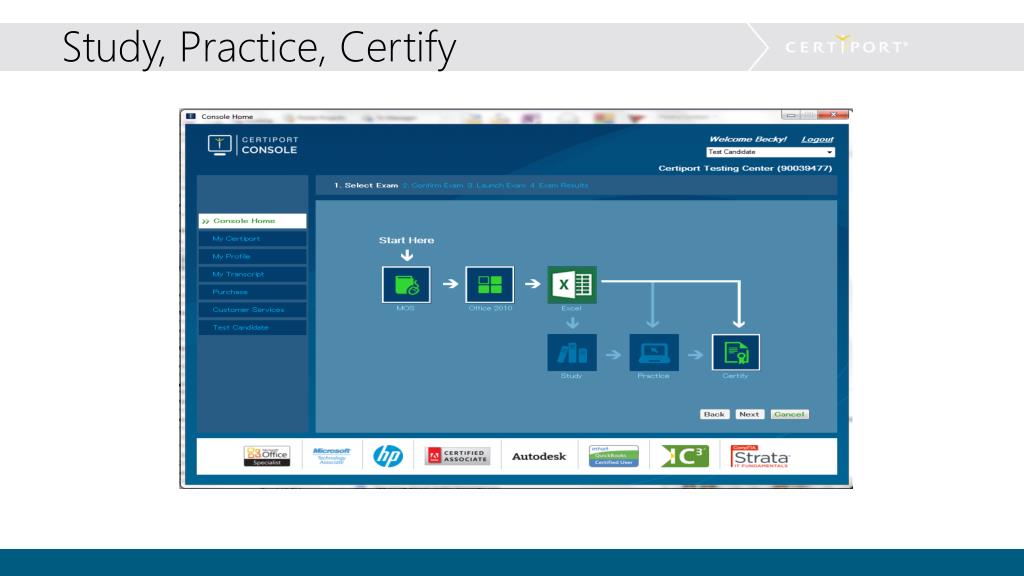Select step 4. Exam Results

(559, 185)
